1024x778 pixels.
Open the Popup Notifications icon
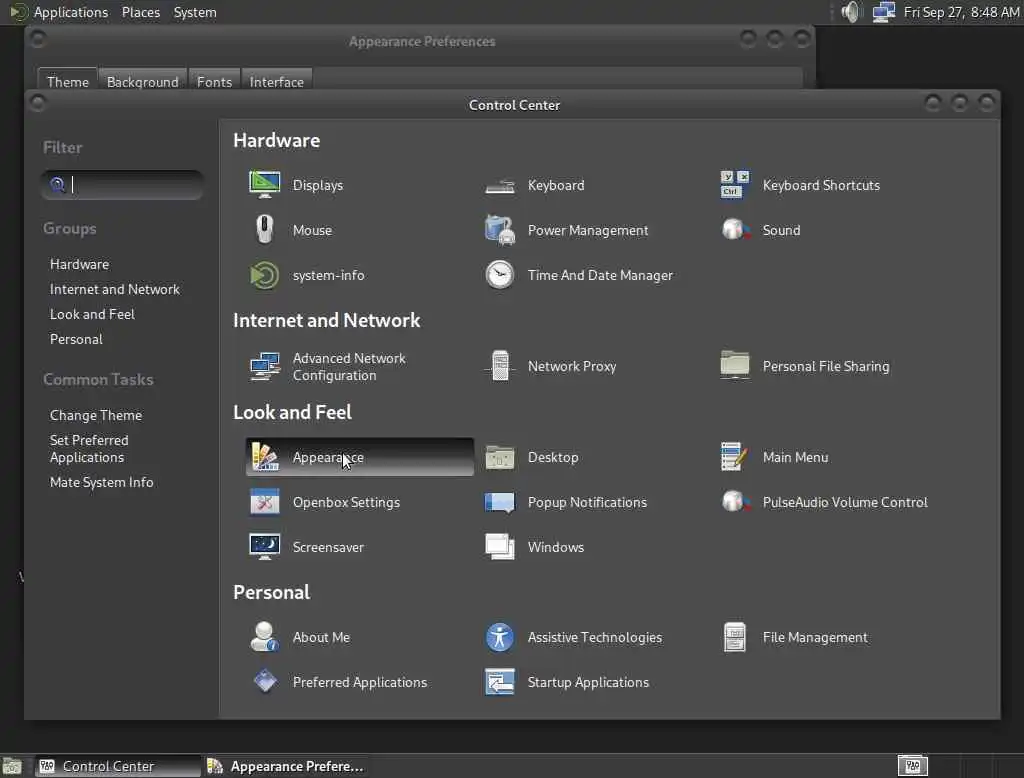[x=500, y=502]
